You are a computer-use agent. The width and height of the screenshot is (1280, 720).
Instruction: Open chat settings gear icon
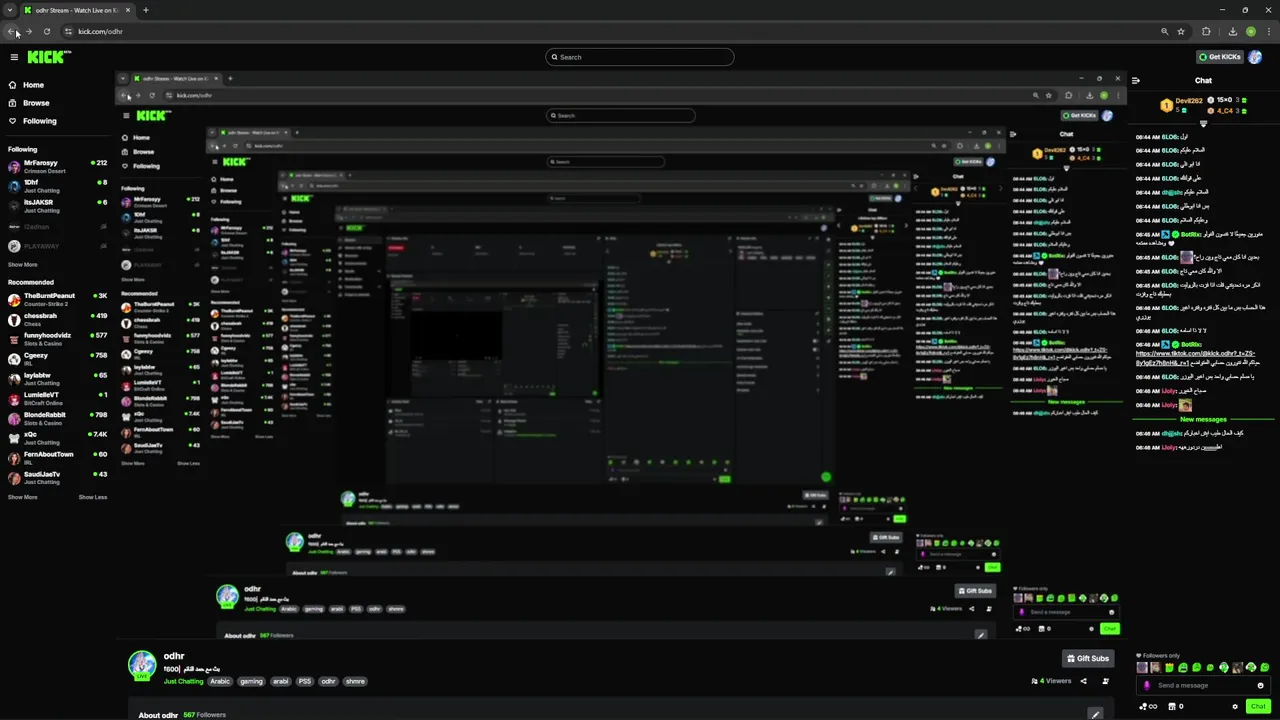(1235, 706)
